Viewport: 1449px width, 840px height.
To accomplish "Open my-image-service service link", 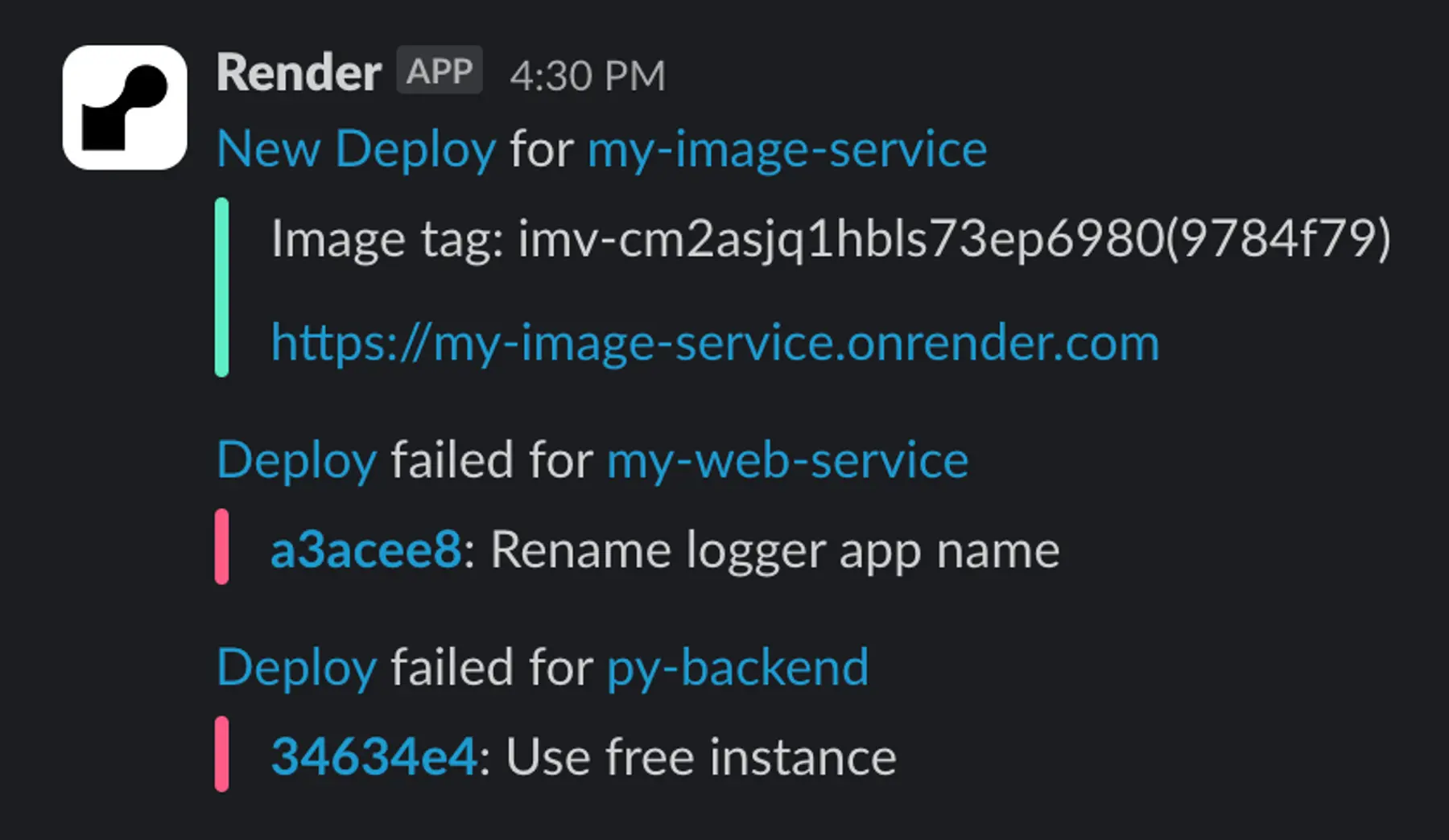I will 786,149.
